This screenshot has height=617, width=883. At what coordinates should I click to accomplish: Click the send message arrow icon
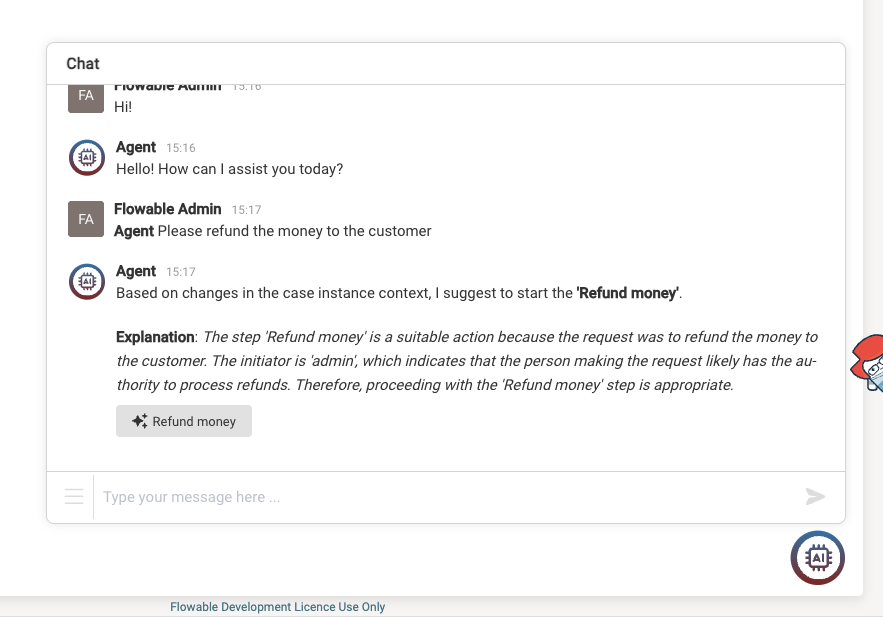(816, 496)
